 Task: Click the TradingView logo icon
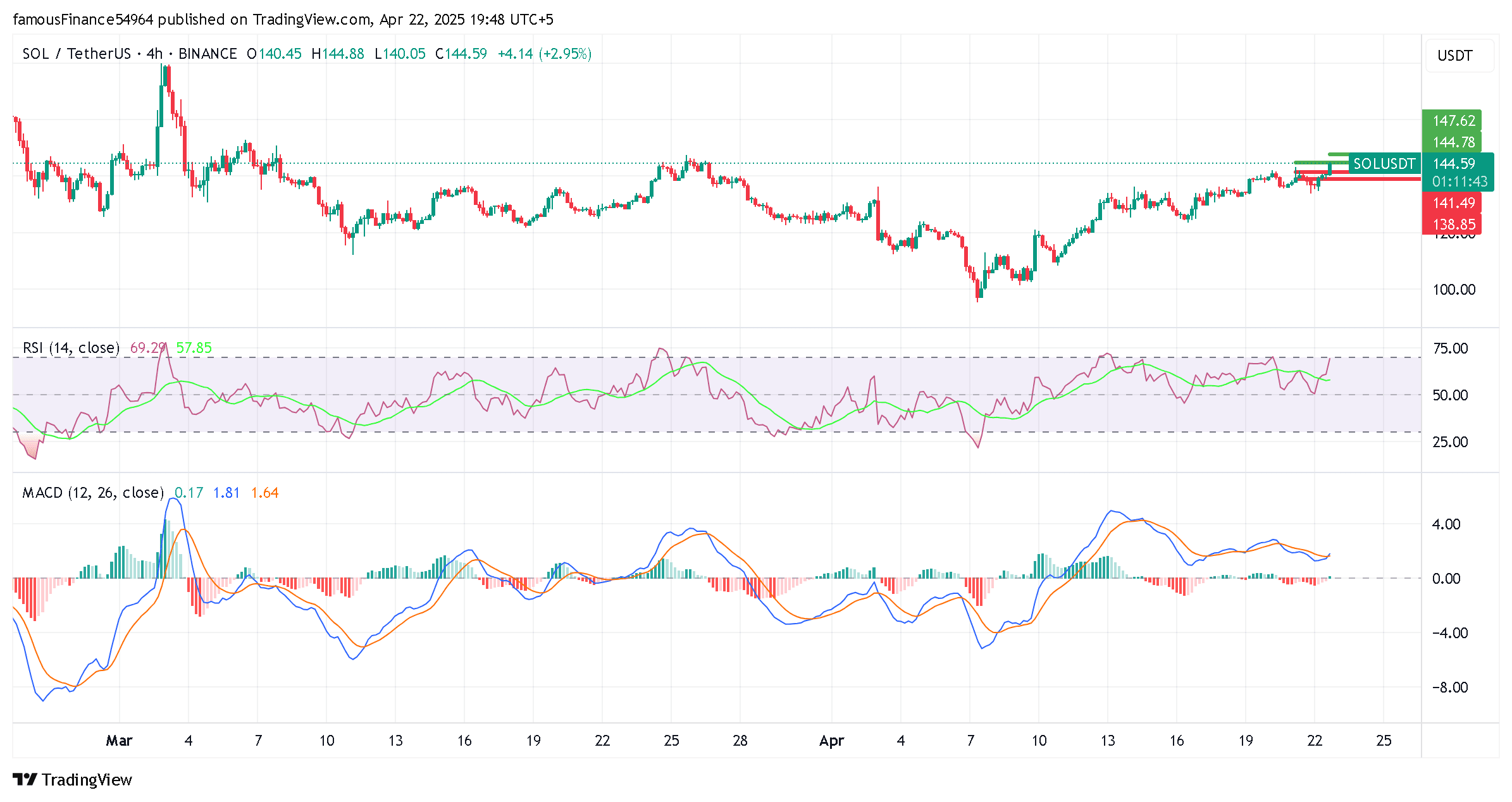point(25,779)
